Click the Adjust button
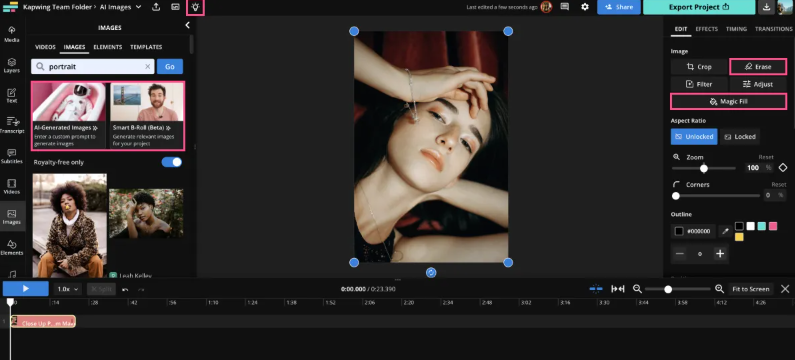Viewport: 795px width, 360px height. (x=758, y=84)
